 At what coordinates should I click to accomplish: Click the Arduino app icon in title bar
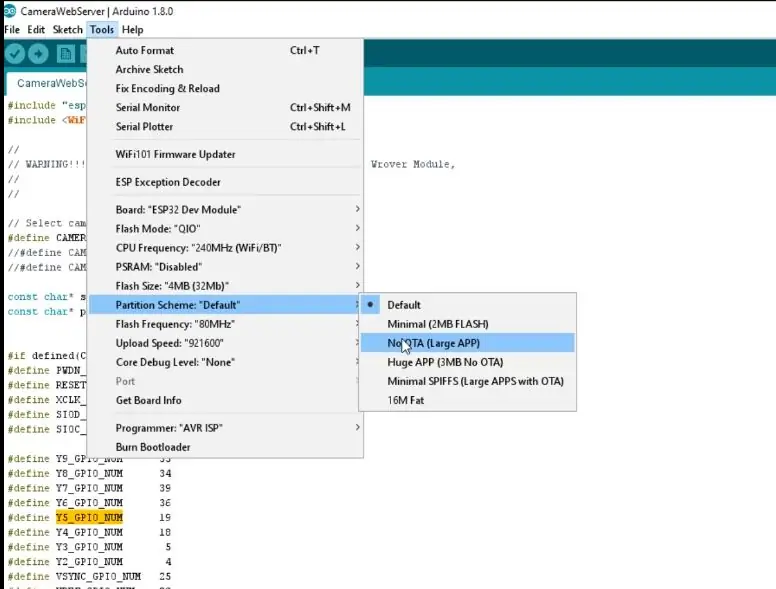click(9, 10)
